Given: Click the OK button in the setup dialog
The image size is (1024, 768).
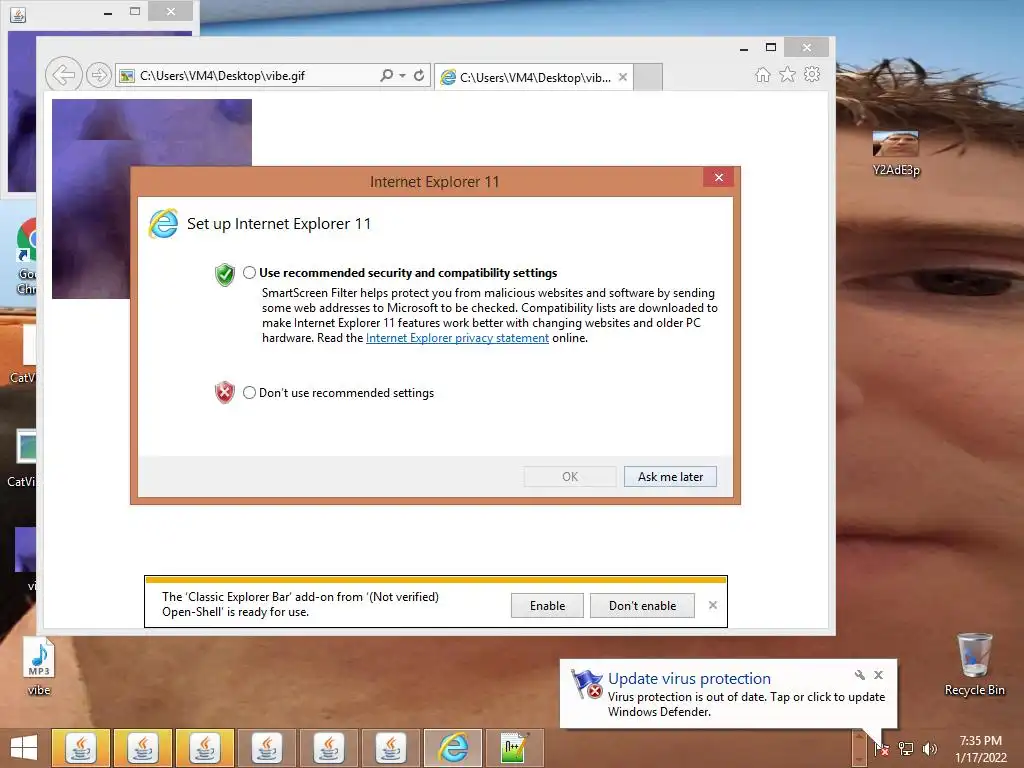Looking at the screenshot, I should (x=569, y=477).
